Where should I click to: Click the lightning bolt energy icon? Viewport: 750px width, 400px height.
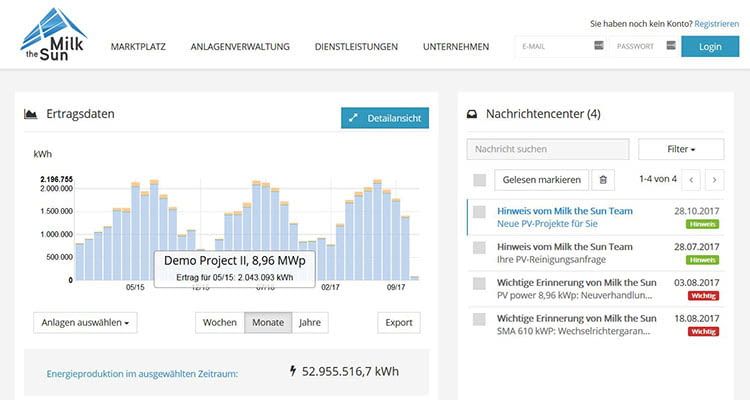pyautogui.click(x=293, y=371)
